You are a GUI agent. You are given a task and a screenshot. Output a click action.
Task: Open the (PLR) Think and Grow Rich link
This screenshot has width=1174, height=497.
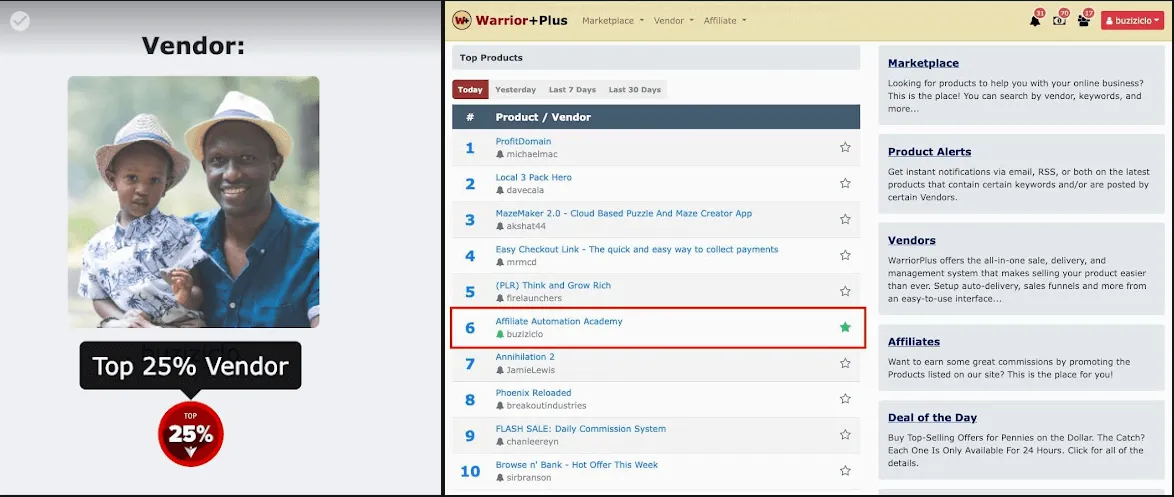553,285
